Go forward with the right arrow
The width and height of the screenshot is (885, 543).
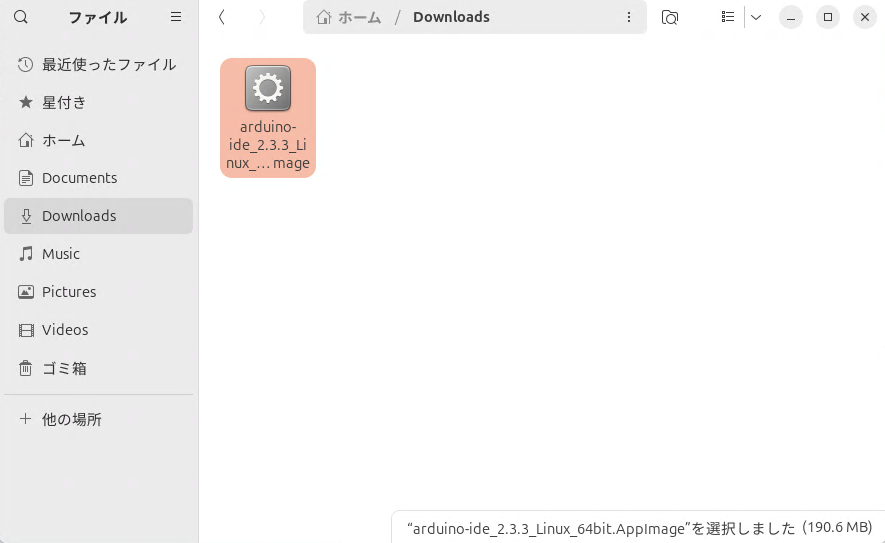click(x=262, y=17)
